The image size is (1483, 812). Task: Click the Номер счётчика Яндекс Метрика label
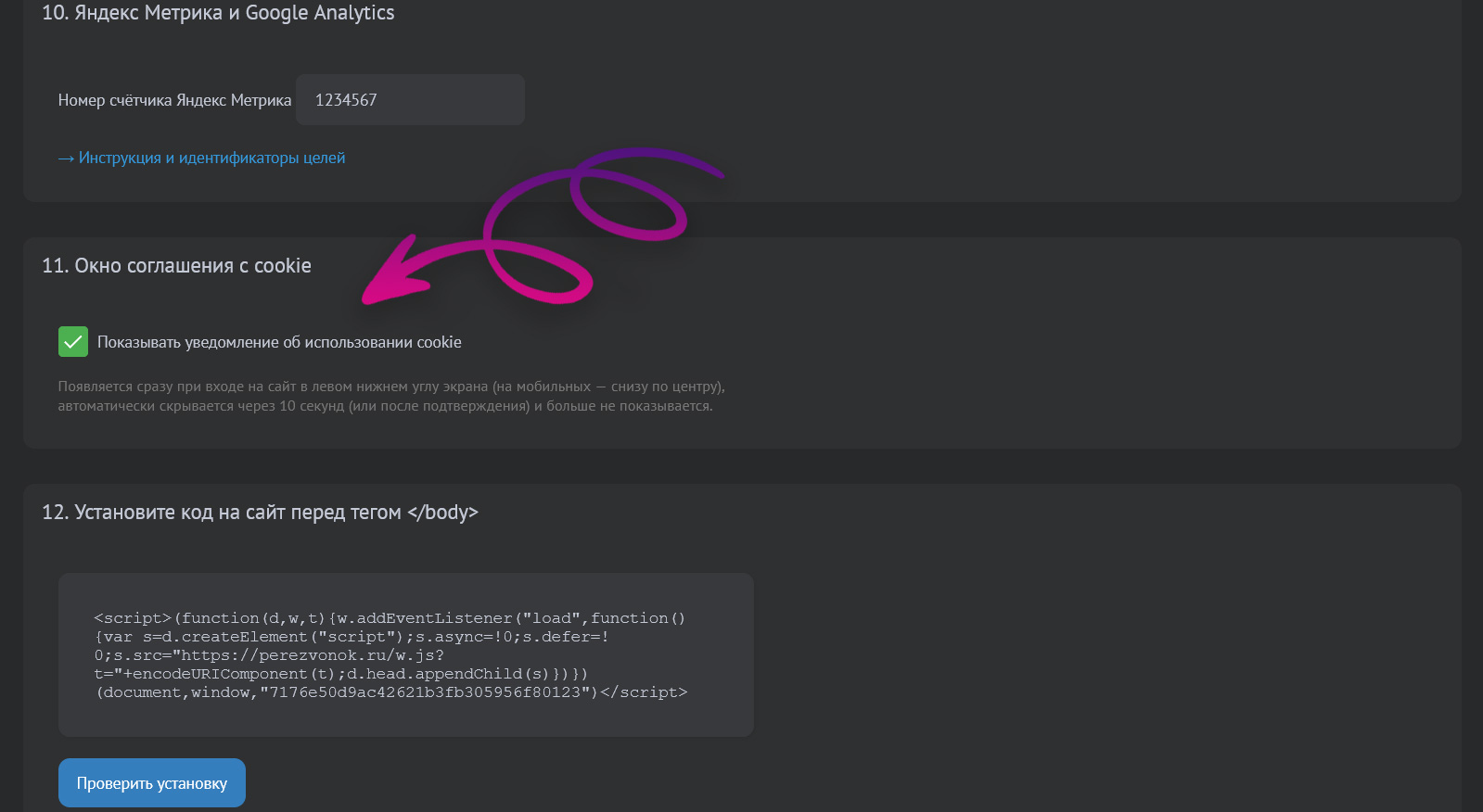174,100
